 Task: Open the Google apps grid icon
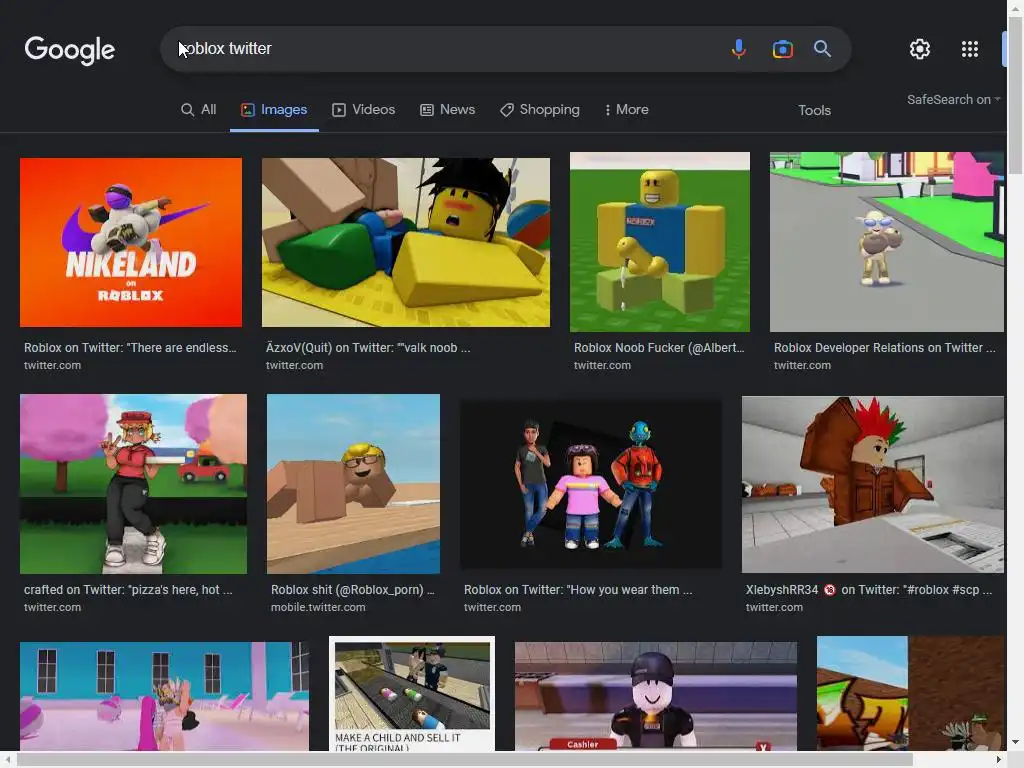coord(970,49)
